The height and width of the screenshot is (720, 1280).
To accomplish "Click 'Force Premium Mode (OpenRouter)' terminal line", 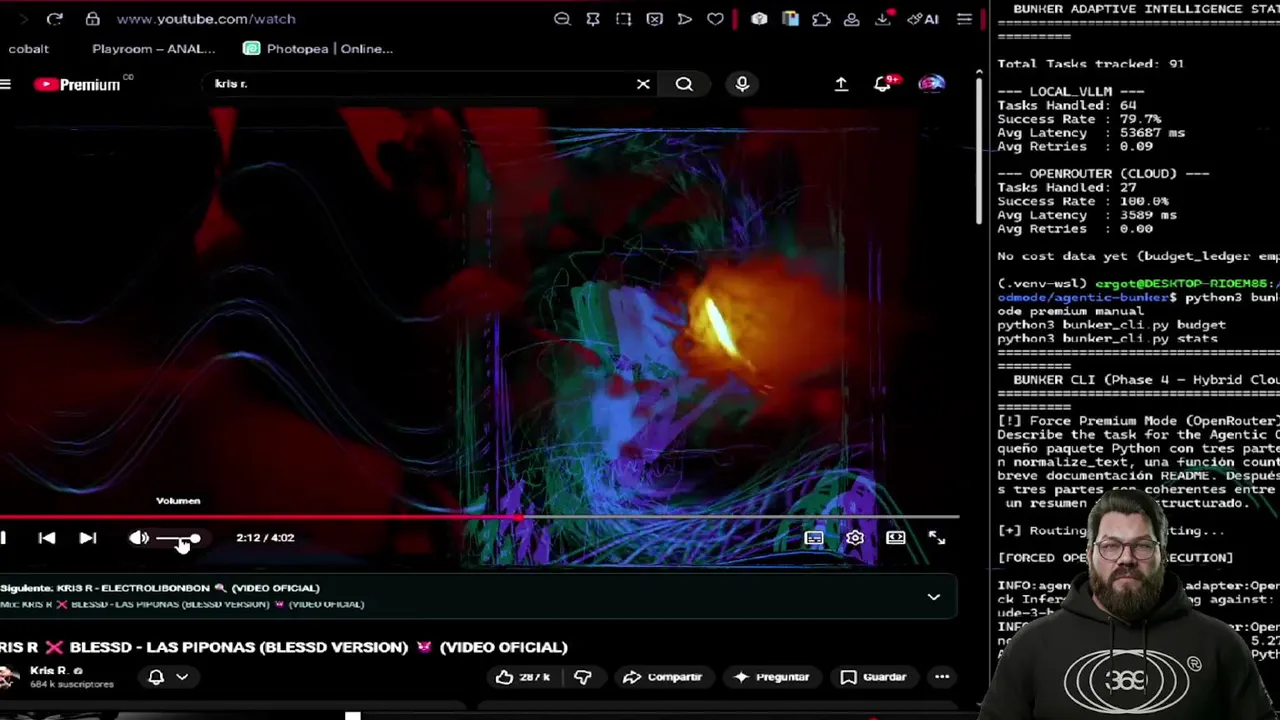I will [x=1138, y=421].
